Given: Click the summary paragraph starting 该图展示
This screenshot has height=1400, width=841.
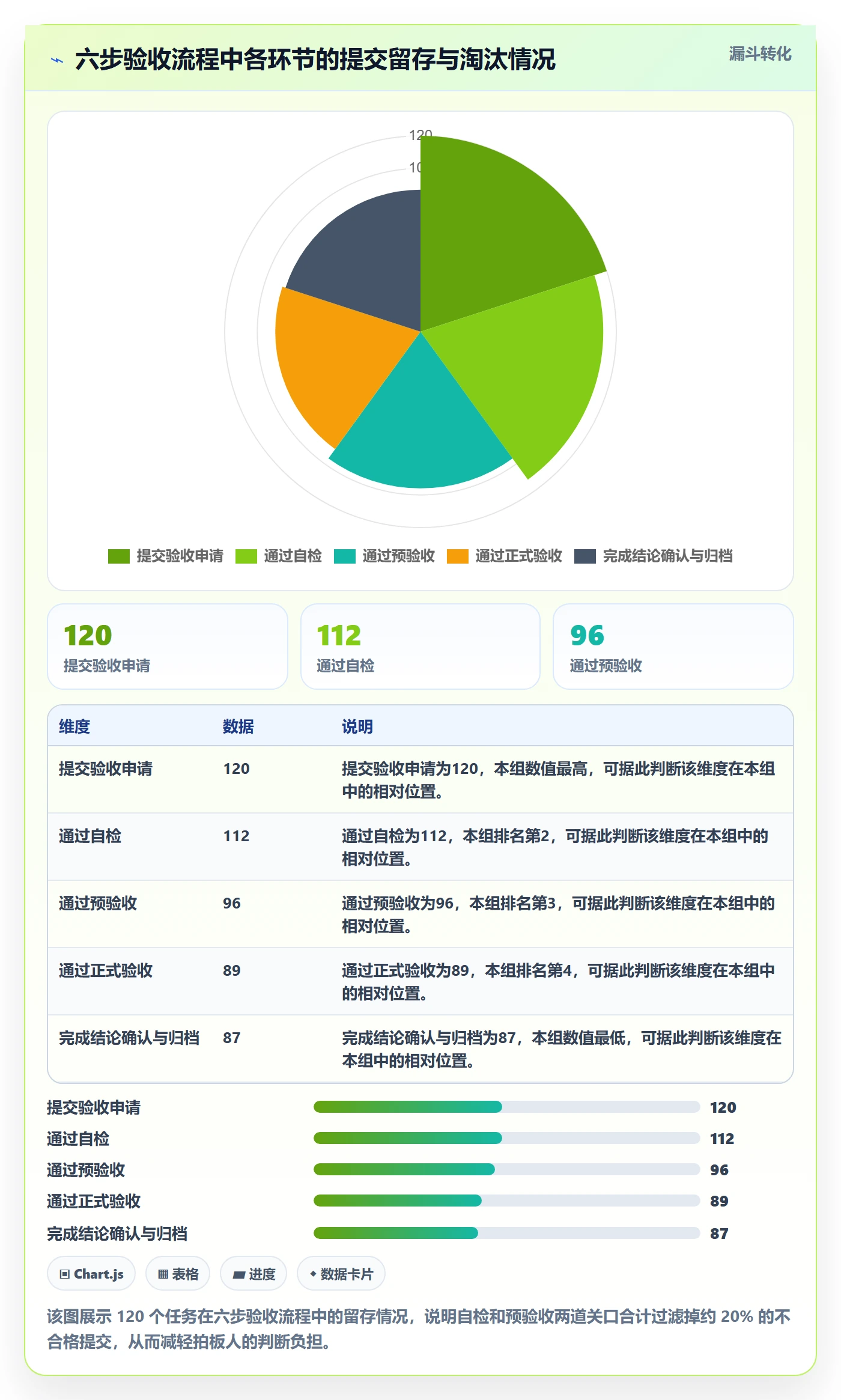Looking at the screenshot, I should (x=419, y=1328).
